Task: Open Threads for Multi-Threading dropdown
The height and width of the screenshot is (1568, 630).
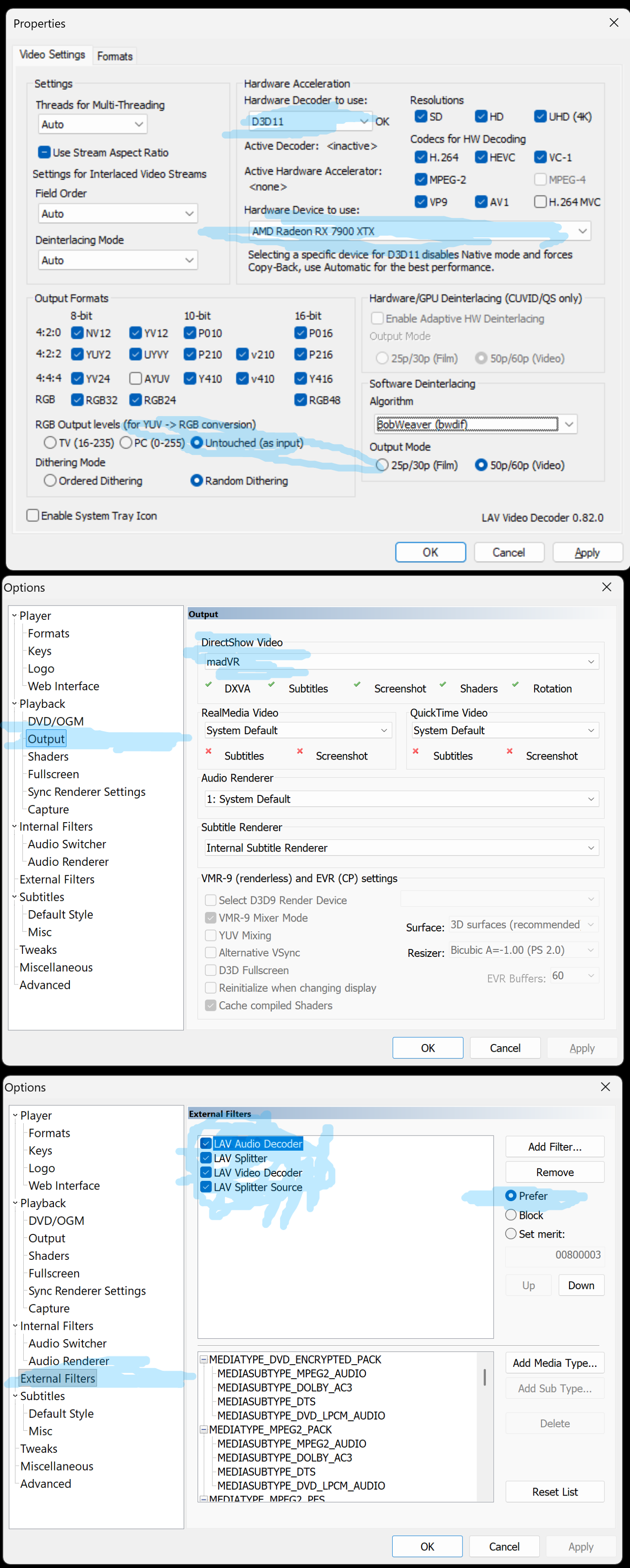Action: 92,124
